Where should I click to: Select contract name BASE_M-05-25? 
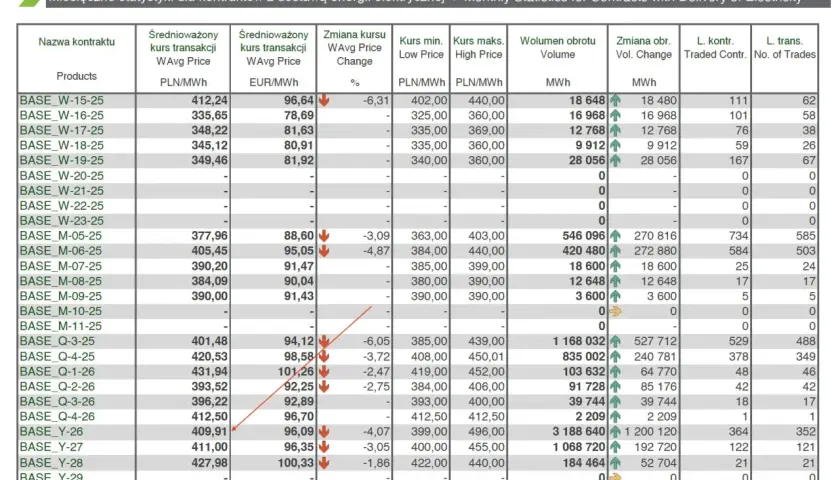(61, 236)
